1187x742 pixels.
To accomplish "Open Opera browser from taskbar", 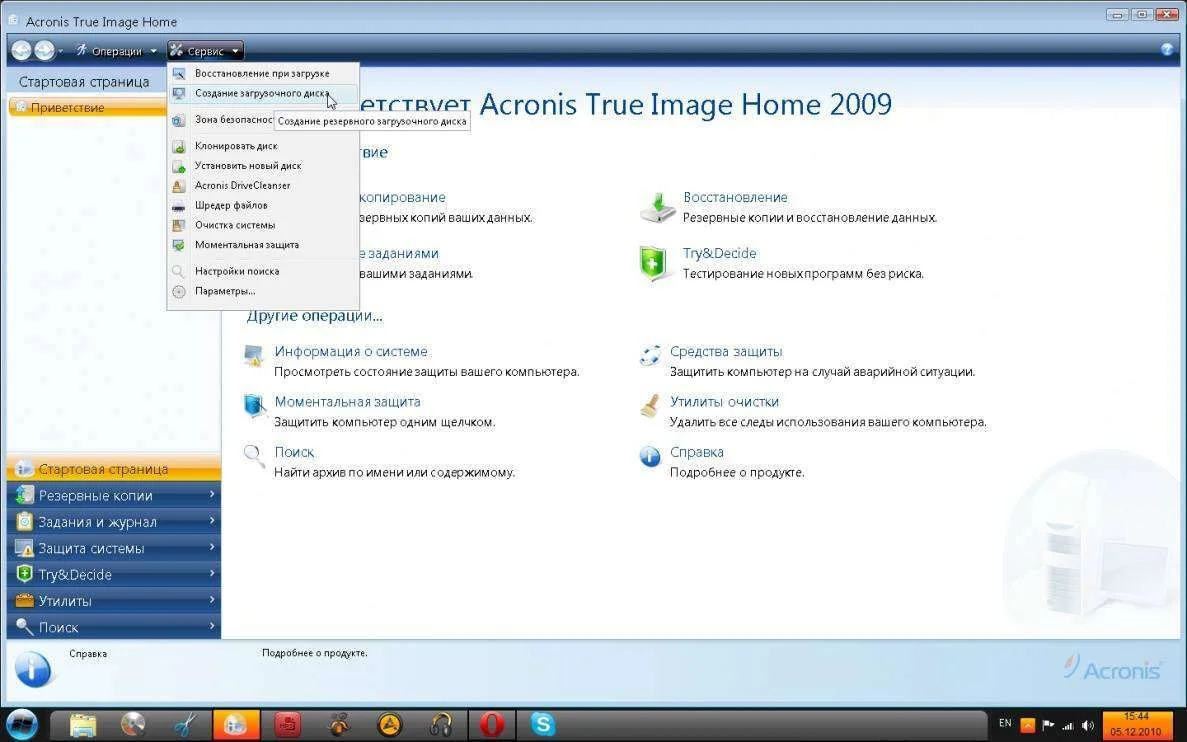I will click(x=492, y=725).
